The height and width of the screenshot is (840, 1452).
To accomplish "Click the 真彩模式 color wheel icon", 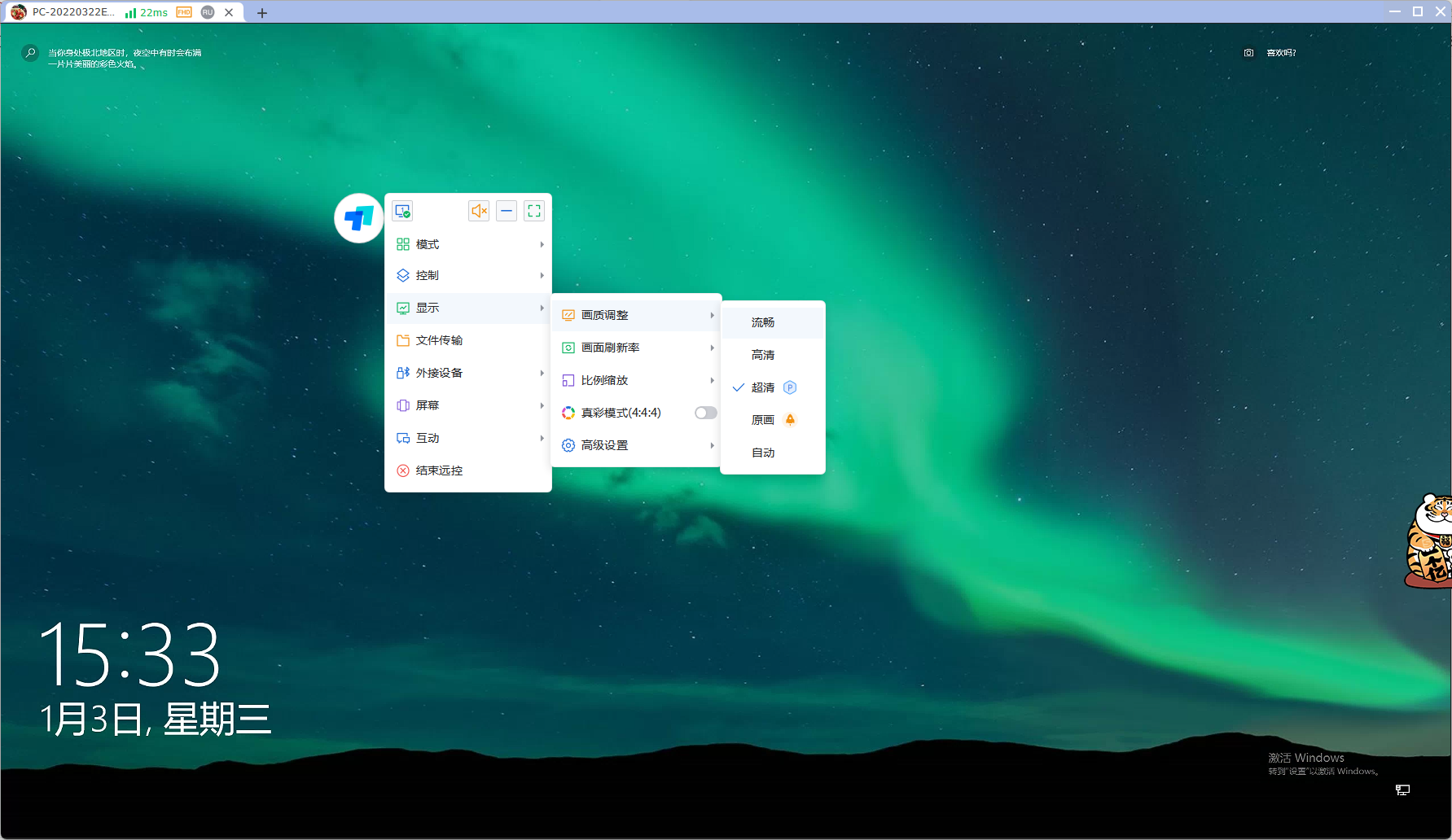I will [568, 413].
